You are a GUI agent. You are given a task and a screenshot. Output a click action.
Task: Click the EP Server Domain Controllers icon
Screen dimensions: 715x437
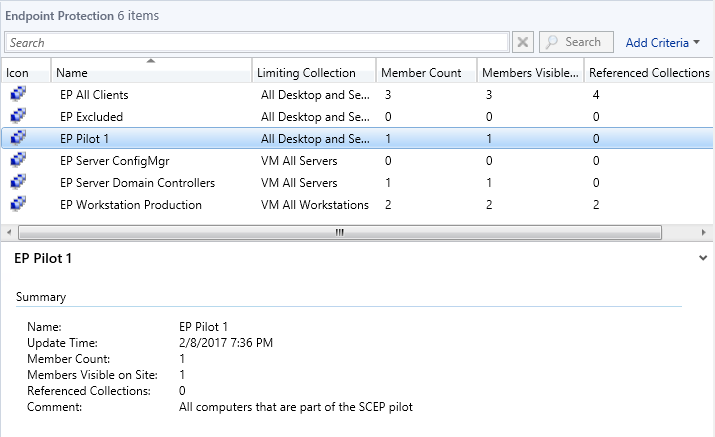pos(18,183)
